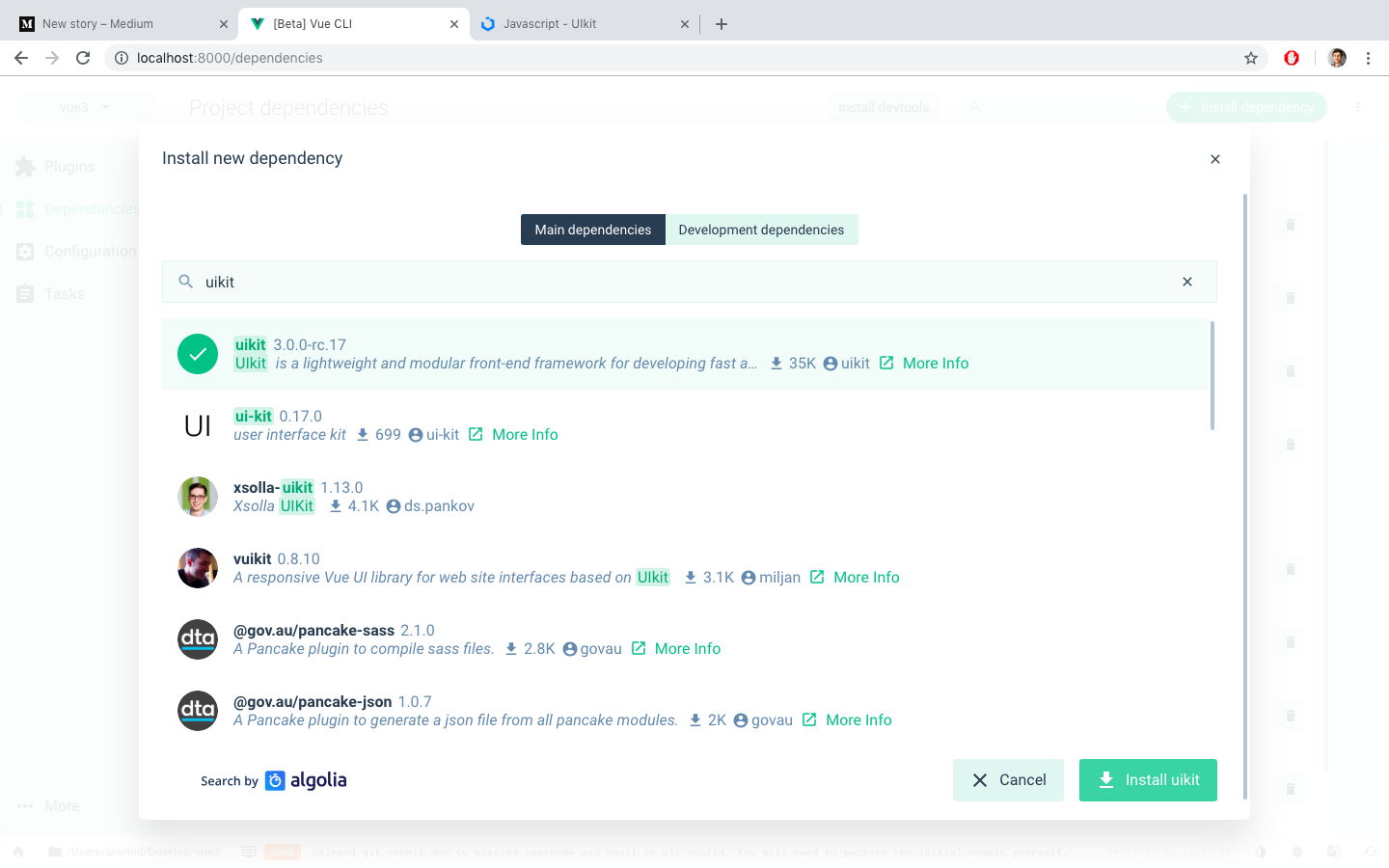Go back in browser
Image resolution: width=1389 pixels, height=868 pixels.
coord(21,58)
